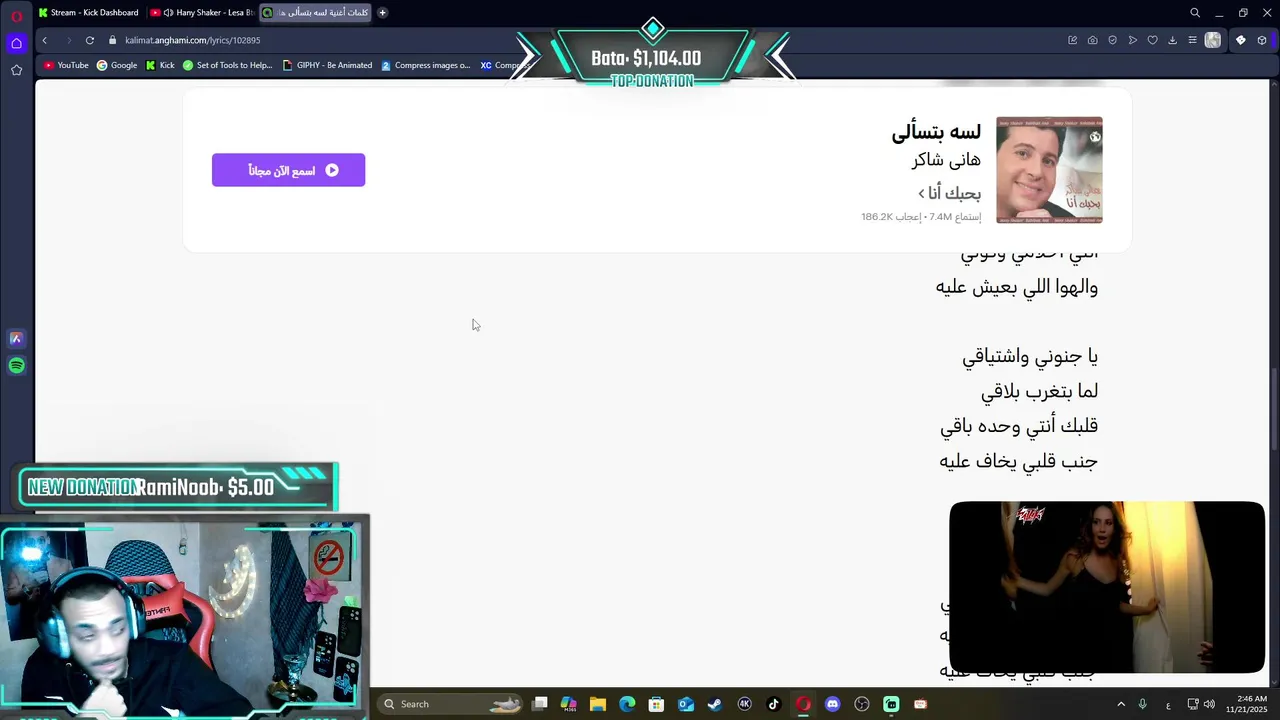
Task: Open the YouTube bookmark
Action: (66, 65)
